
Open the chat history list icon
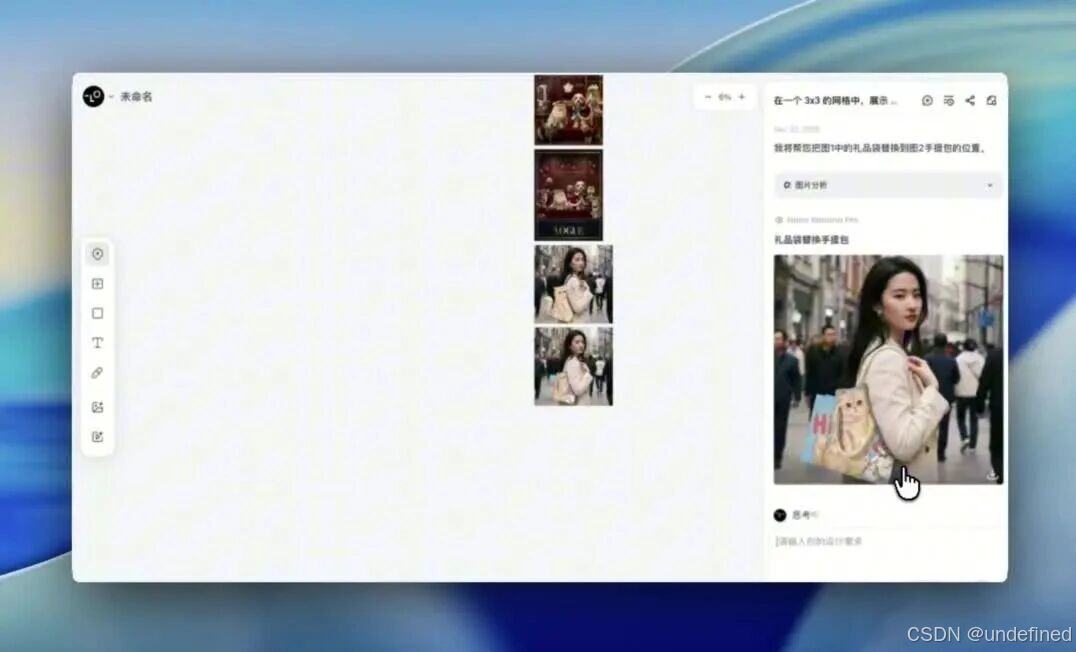click(948, 100)
